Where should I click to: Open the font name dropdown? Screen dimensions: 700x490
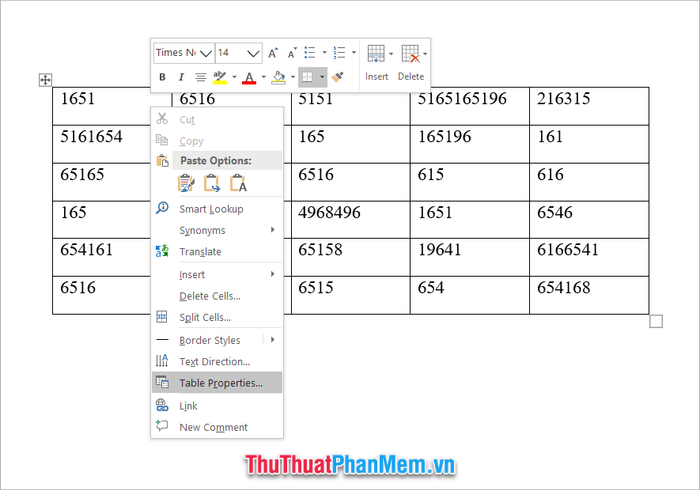(x=206, y=53)
